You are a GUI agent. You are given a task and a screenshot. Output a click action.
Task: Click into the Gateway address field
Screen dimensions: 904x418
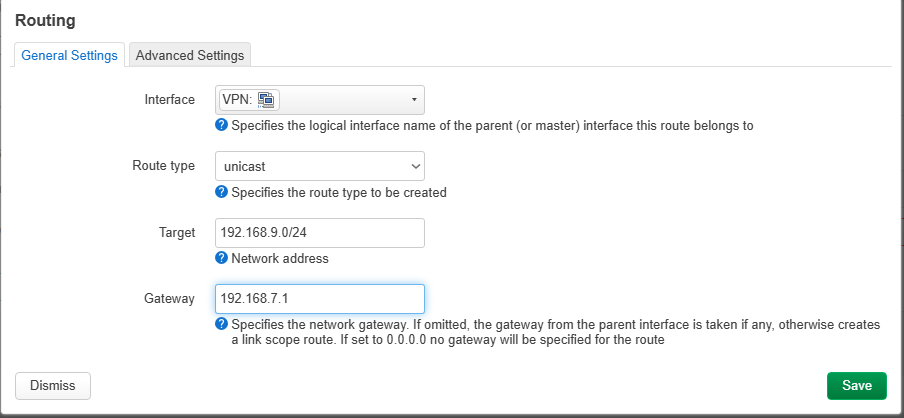(320, 298)
